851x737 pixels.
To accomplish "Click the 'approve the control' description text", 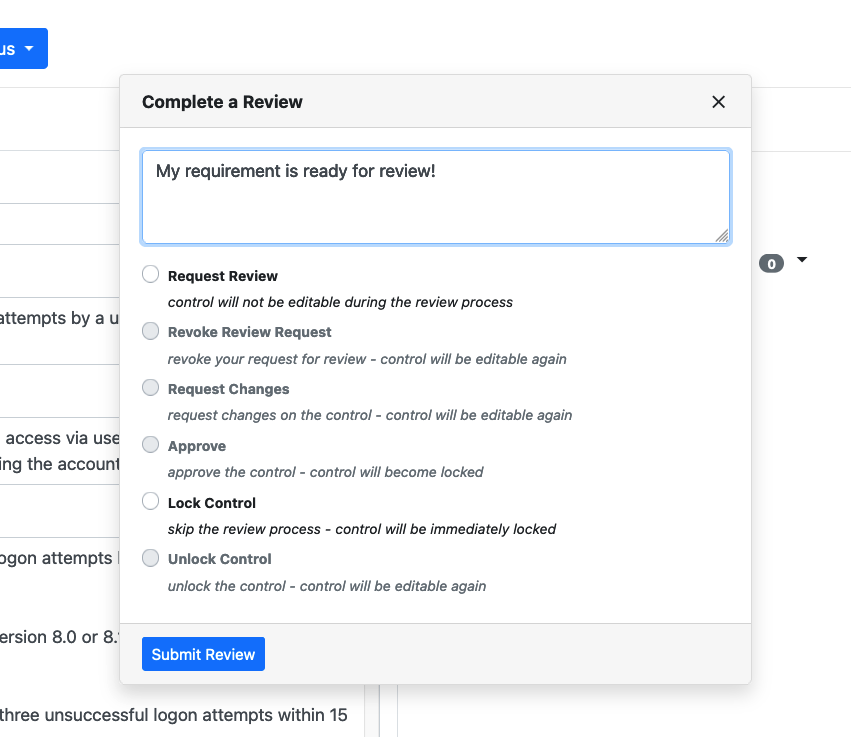I will pos(325,472).
